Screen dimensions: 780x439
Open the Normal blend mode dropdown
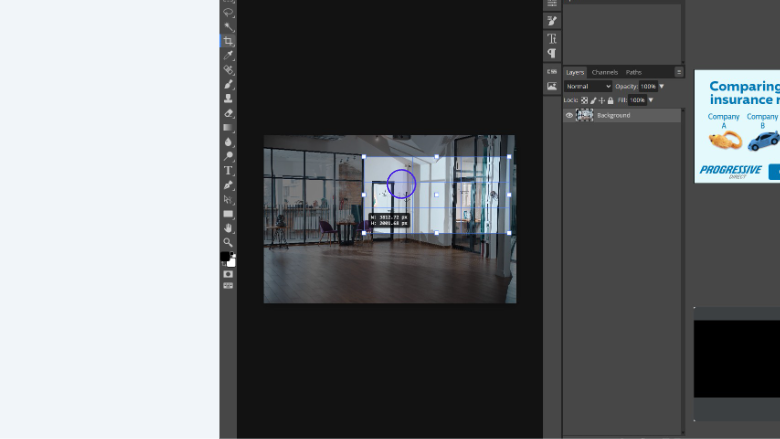(x=588, y=86)
